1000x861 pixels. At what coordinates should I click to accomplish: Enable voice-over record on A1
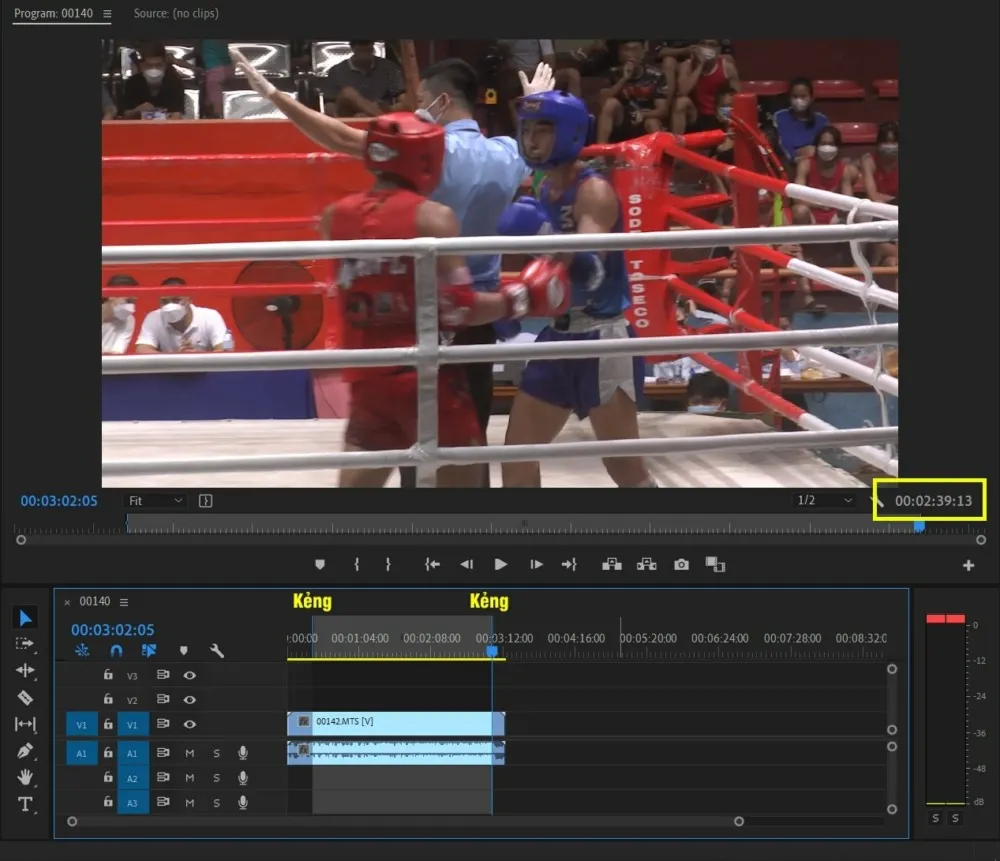pos(243,753)
